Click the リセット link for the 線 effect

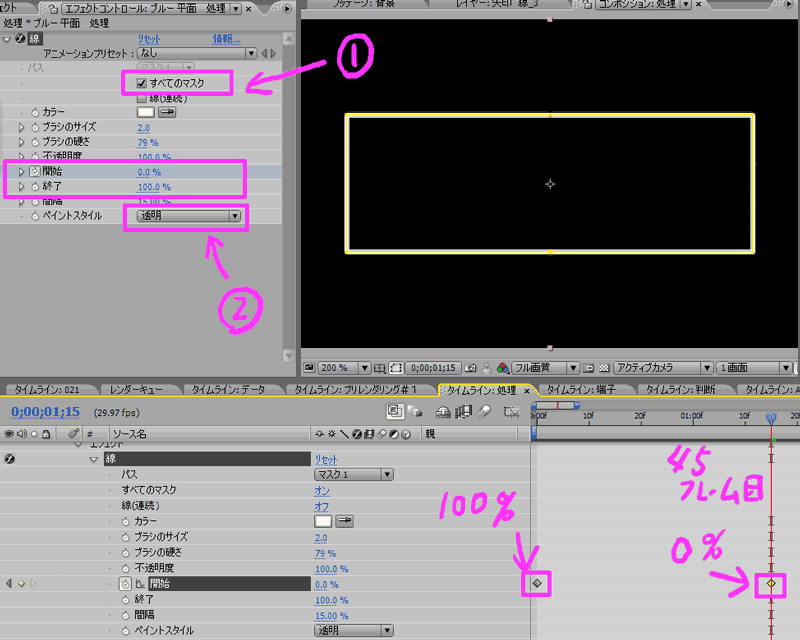point(150,37)
